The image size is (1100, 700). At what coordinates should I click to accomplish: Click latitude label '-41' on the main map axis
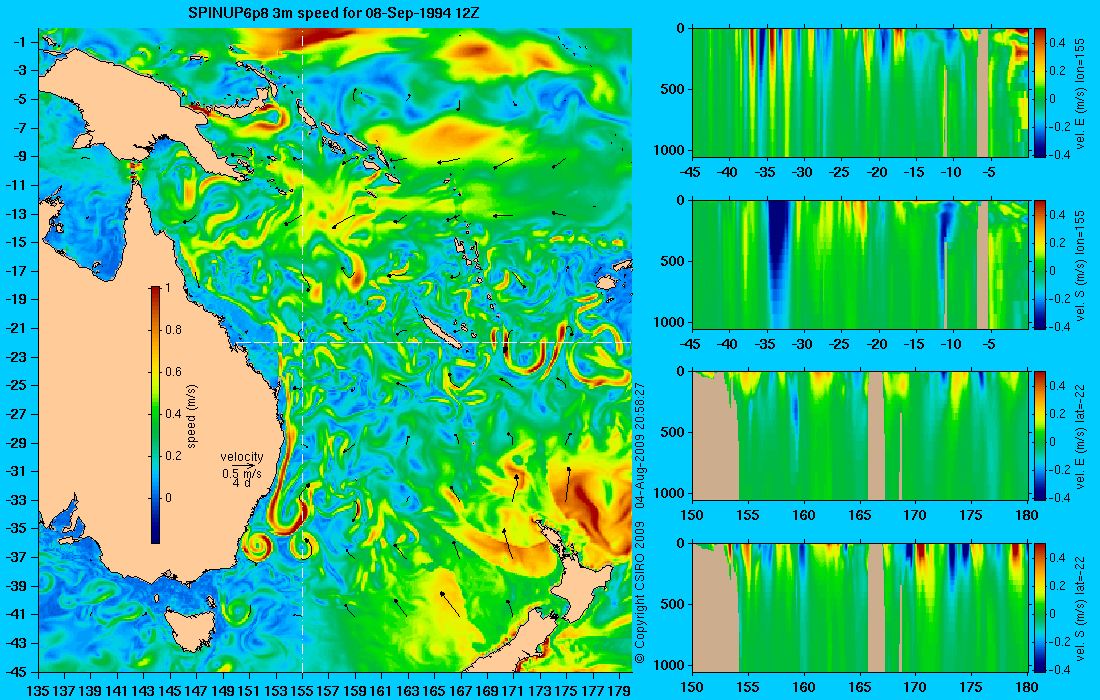click(18, 614)
